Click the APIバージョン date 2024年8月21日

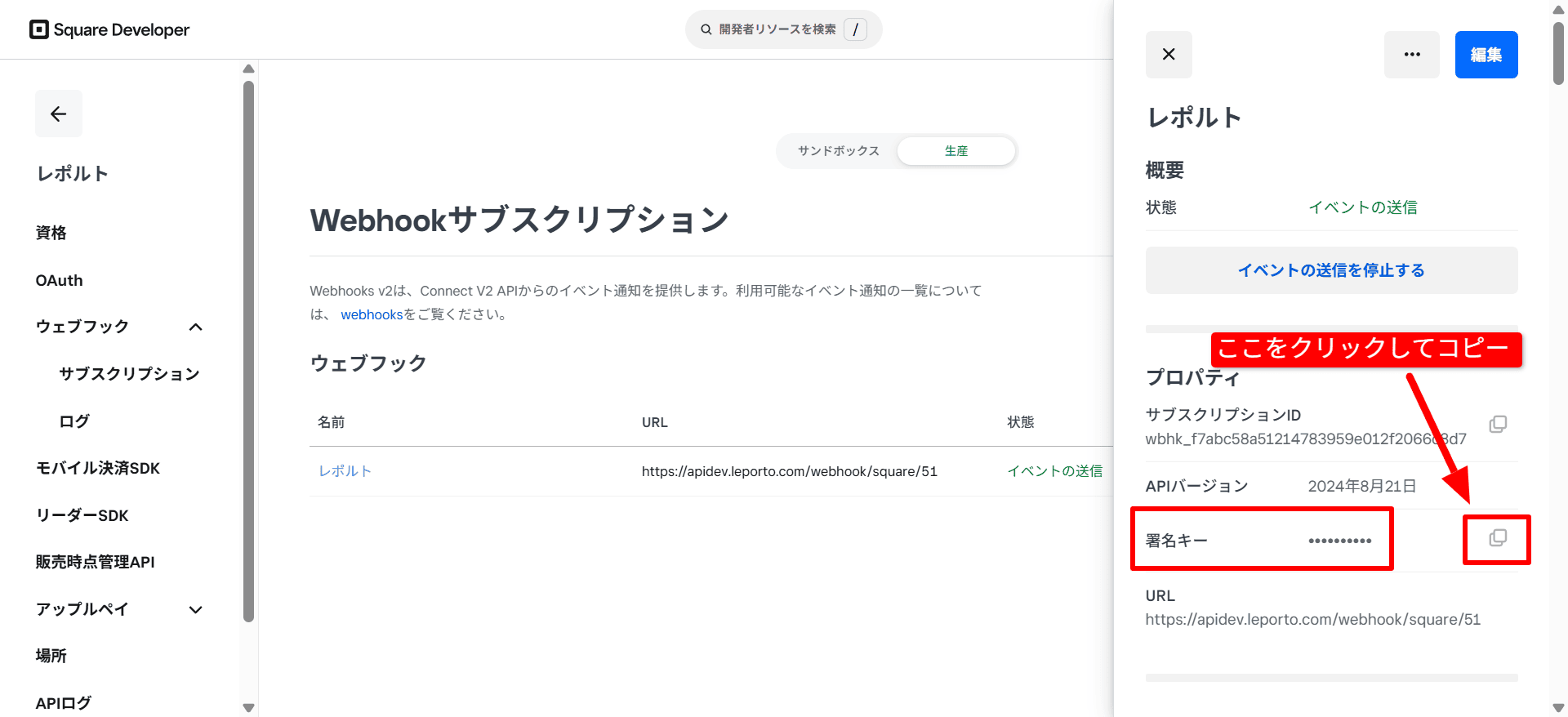1361,486
